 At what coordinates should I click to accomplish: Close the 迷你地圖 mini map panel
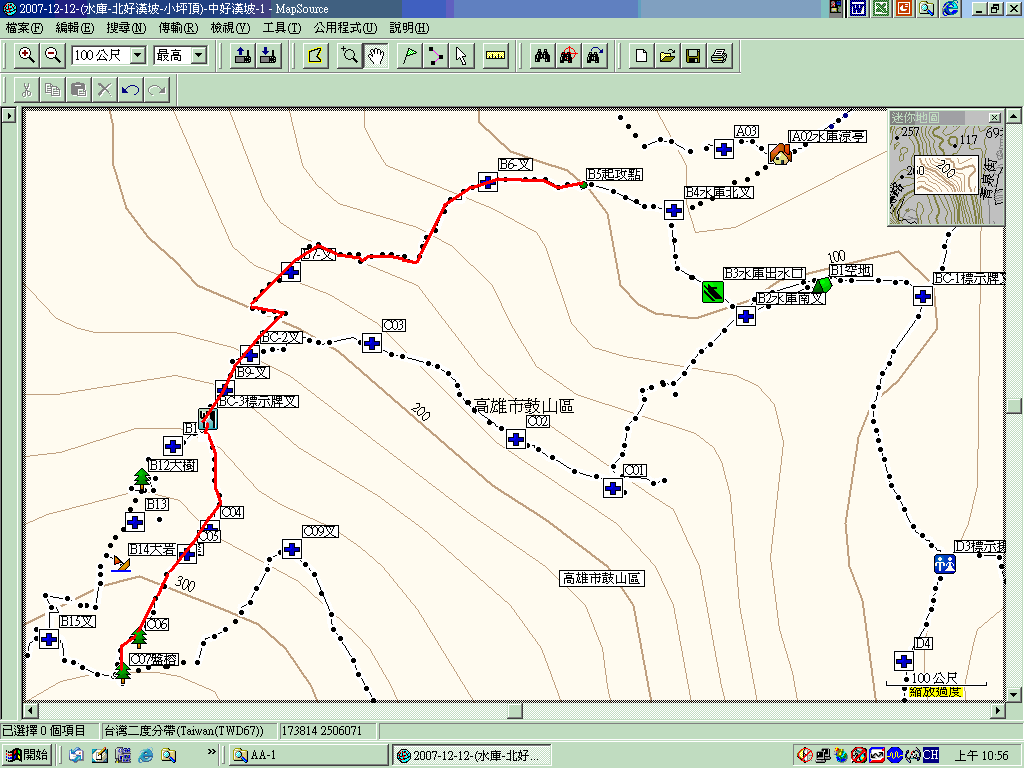994,118
